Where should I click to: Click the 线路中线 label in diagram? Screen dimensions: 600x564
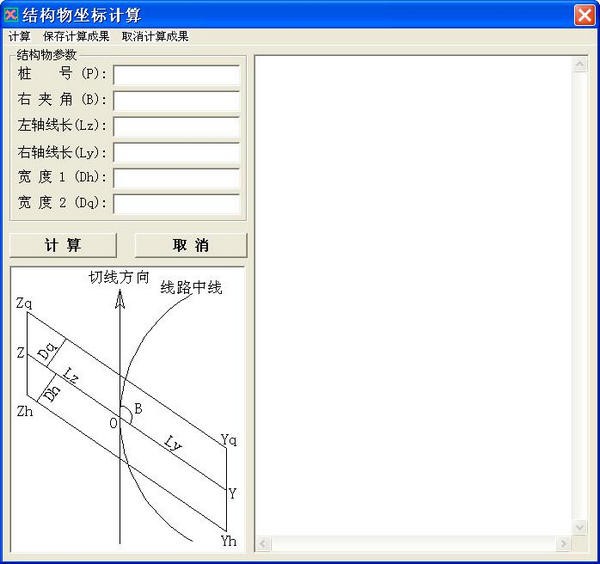coord(191,287)
